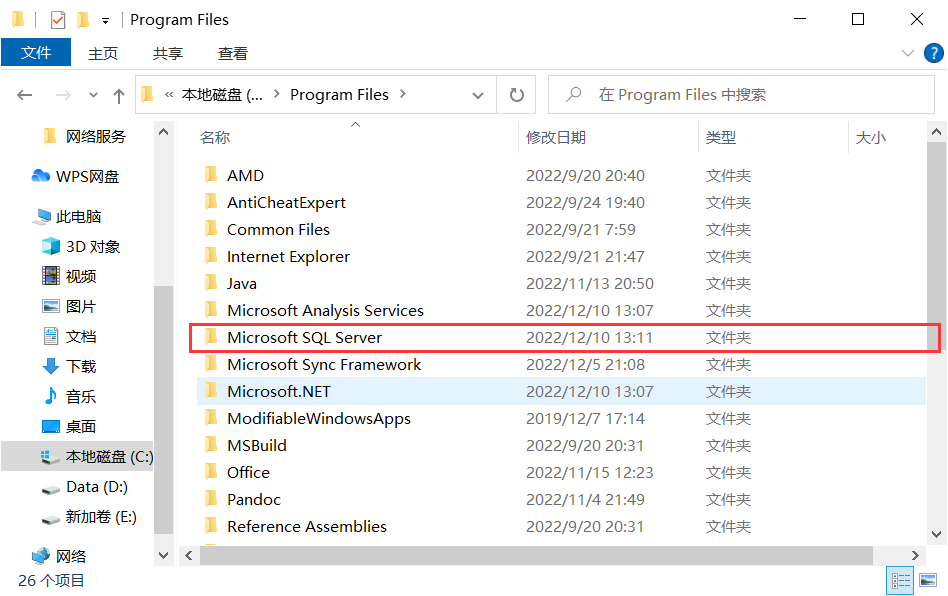Go up one folder level arrow
This screenshot has height=596, width=948.
[x=119, y=96]
